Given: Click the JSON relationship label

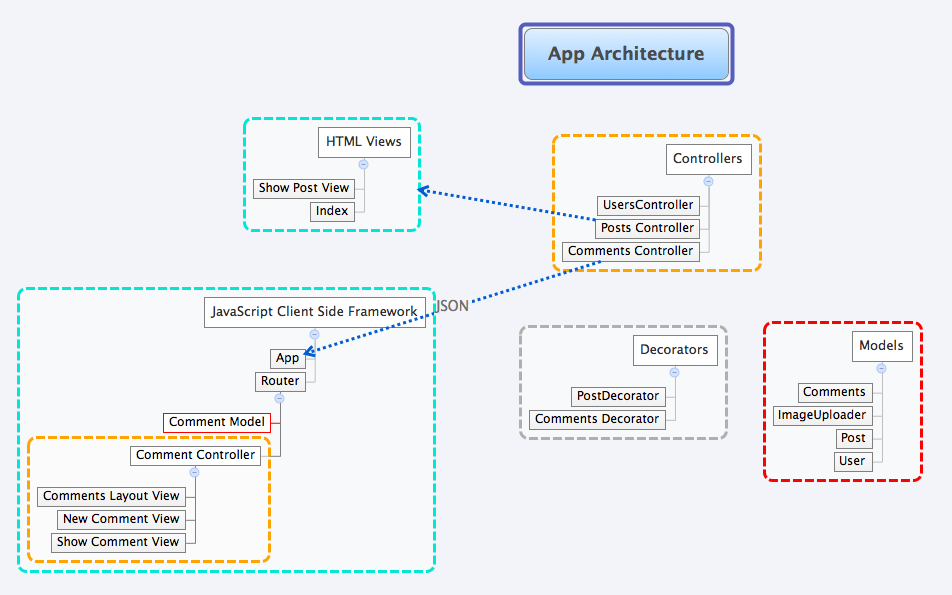Looking at the screenshot, I should (x=453, y=306).
